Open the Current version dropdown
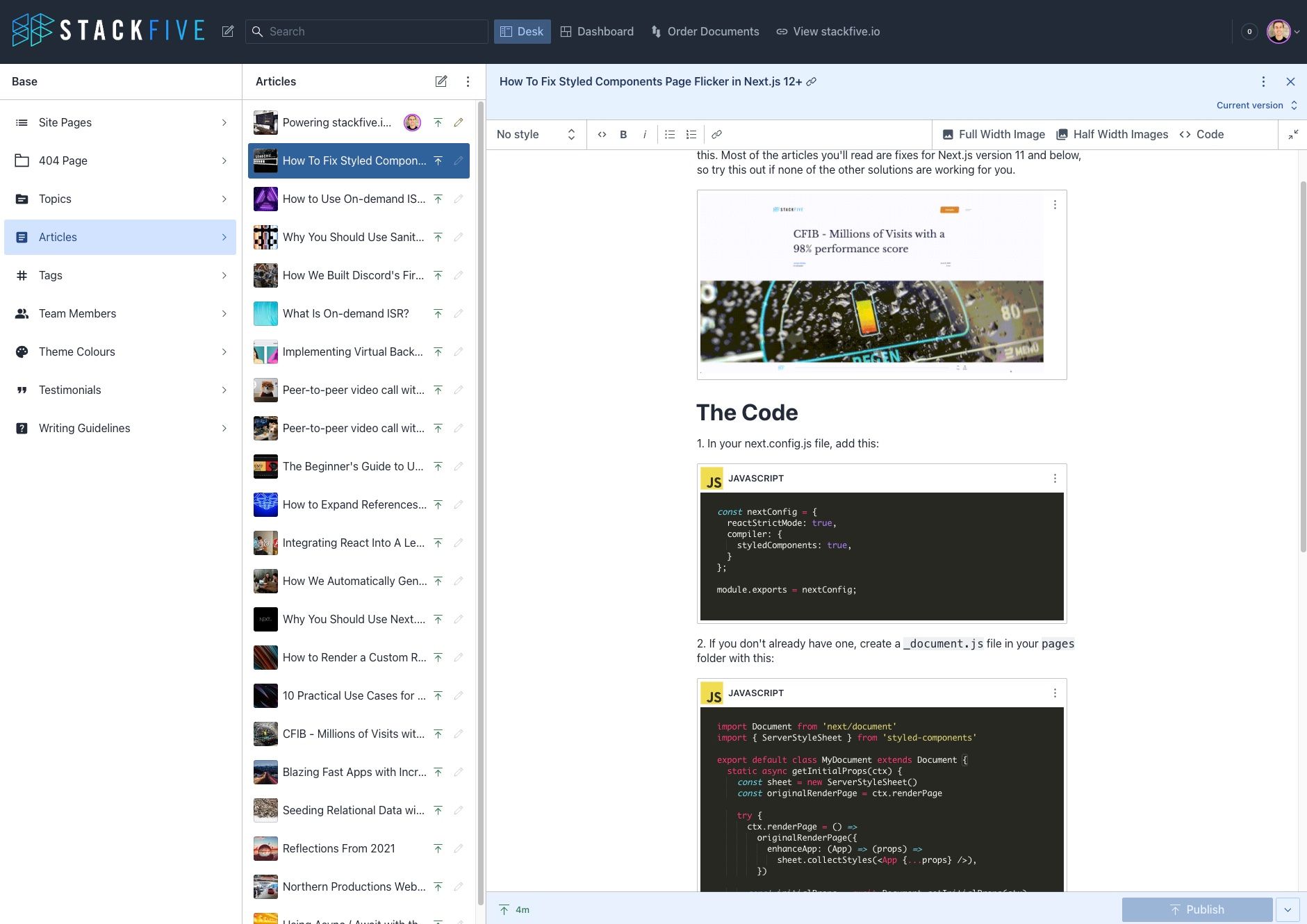Screen dimensions: 1307x924 point(1256,105)
